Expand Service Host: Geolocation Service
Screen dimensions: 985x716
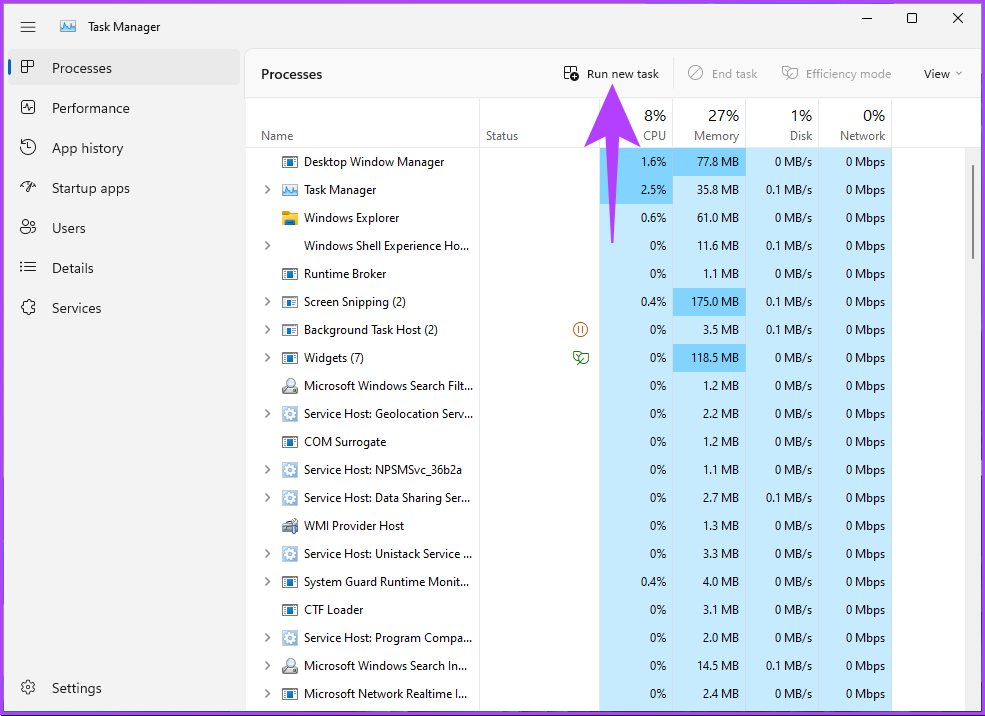coord(268,414)
